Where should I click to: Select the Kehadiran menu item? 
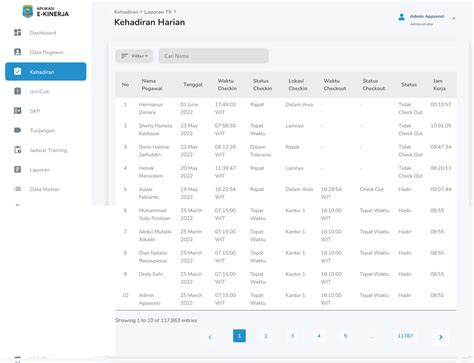(46, 72)
